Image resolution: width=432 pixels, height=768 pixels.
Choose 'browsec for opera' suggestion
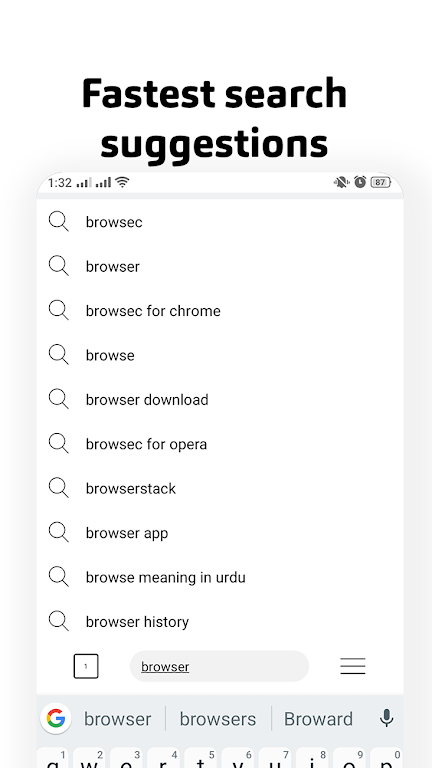pos(220,444)
